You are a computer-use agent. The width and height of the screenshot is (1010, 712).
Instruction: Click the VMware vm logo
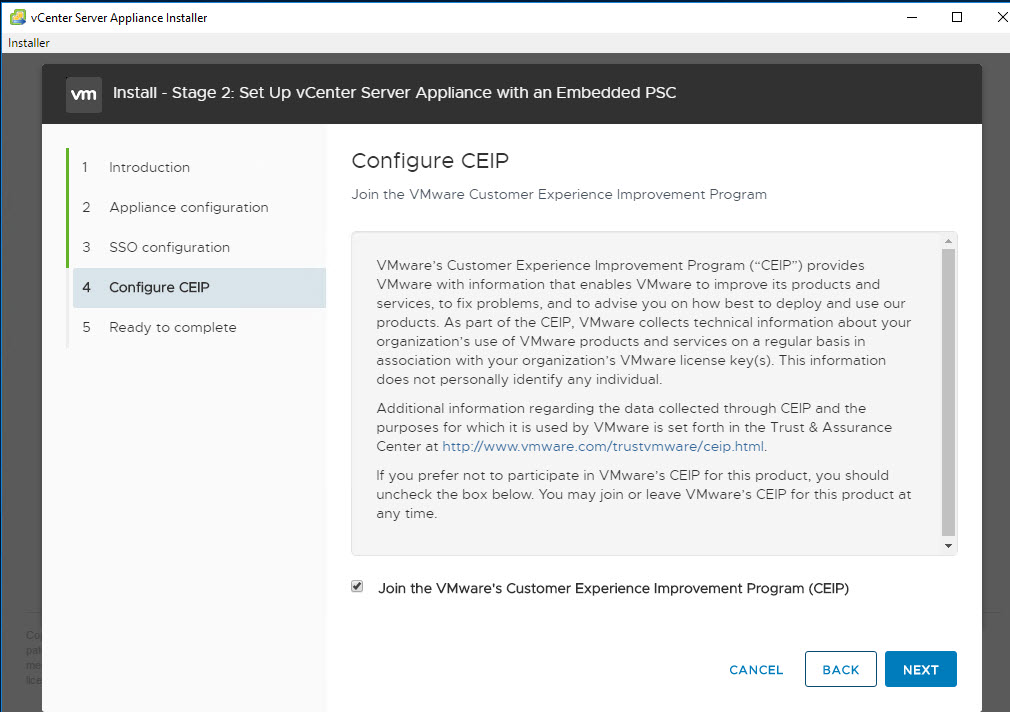pyautogui.click(x=84, y=94)
